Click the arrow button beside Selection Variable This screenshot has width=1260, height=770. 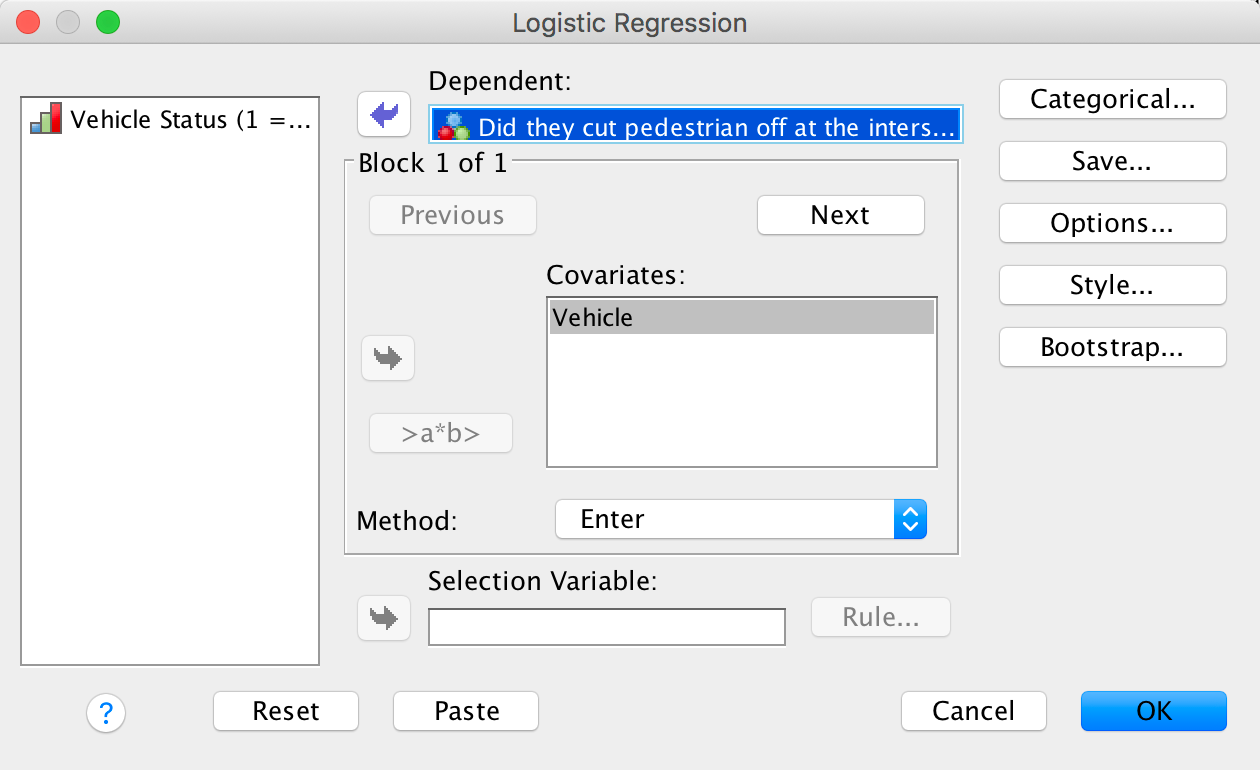(384, 617)
